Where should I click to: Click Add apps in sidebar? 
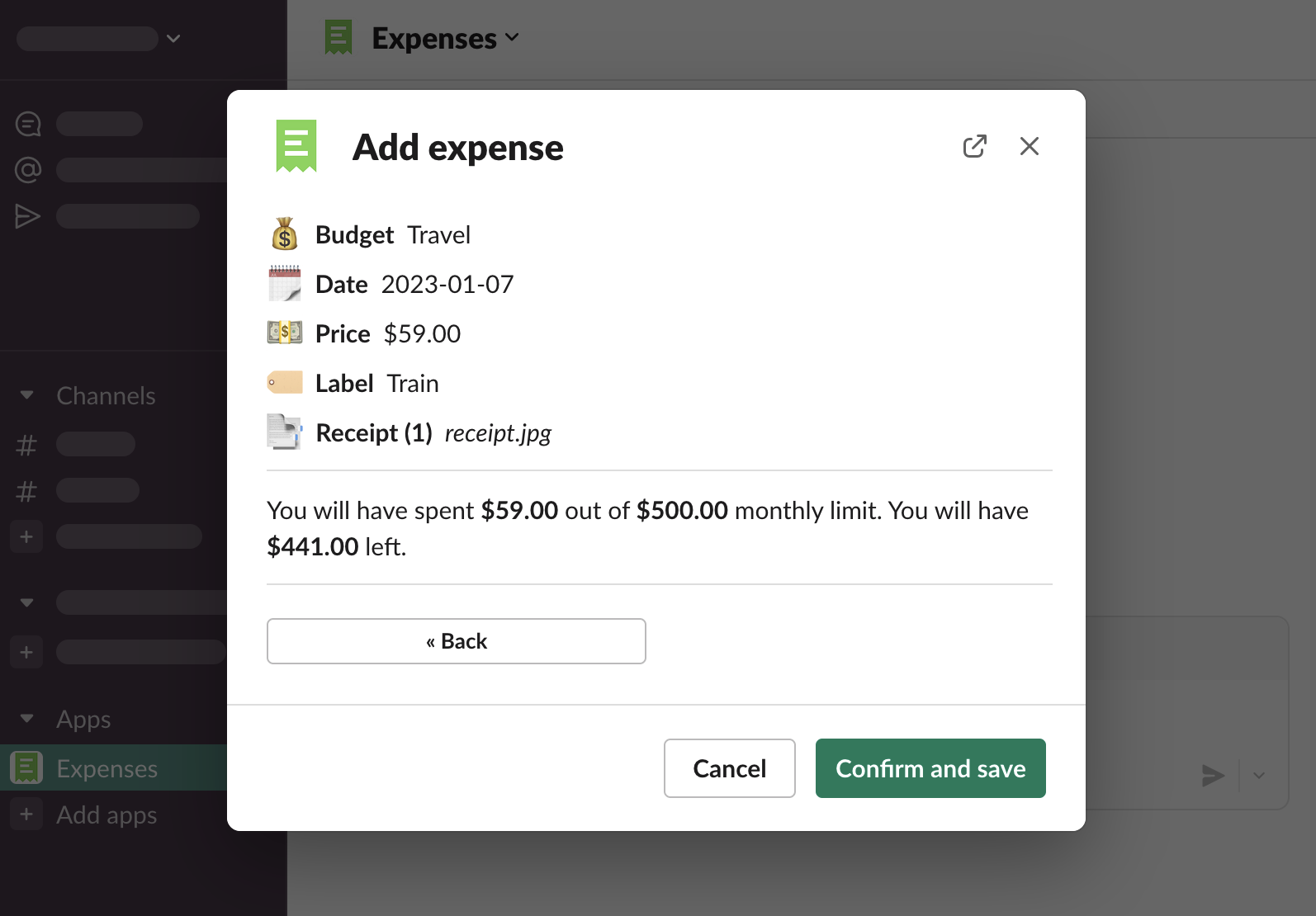(107, 814)
